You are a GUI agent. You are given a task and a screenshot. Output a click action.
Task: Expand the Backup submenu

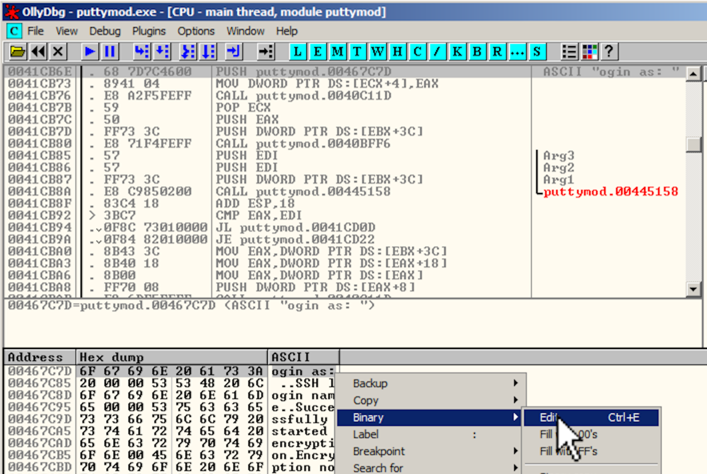pos(431,383)
